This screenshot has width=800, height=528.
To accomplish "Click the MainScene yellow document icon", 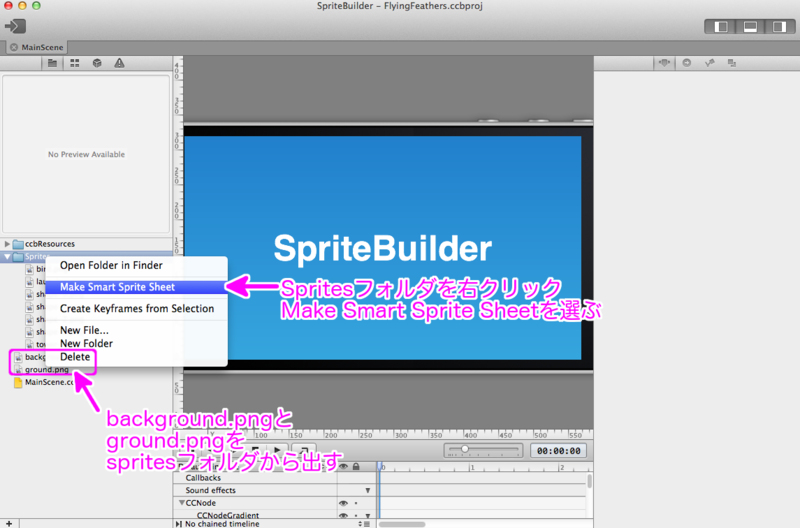I will click(x=18, y=382).
